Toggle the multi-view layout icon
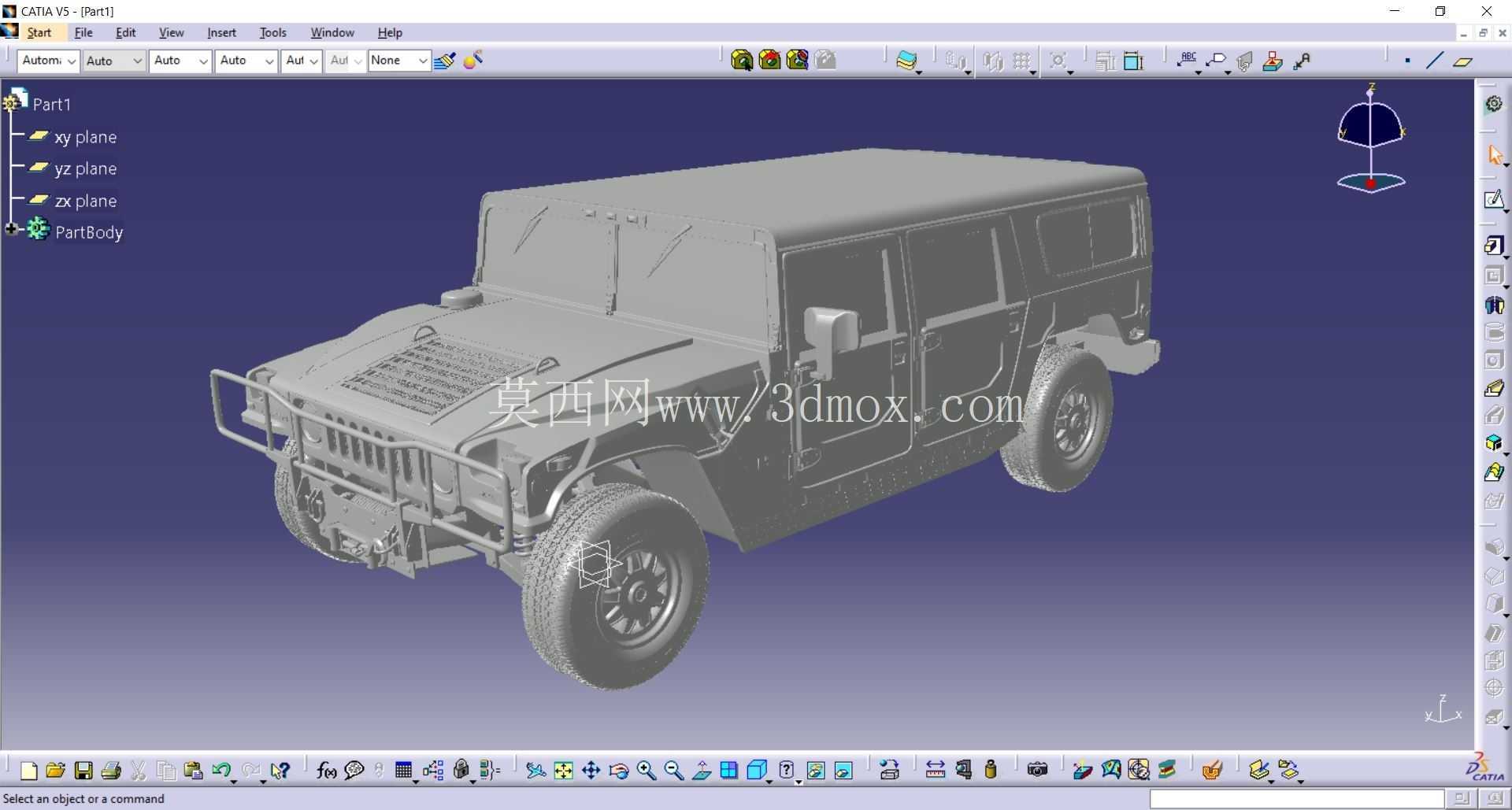The width and height of the screenshot is (1512, 810). pyautogui.click(x=728, y=770)
